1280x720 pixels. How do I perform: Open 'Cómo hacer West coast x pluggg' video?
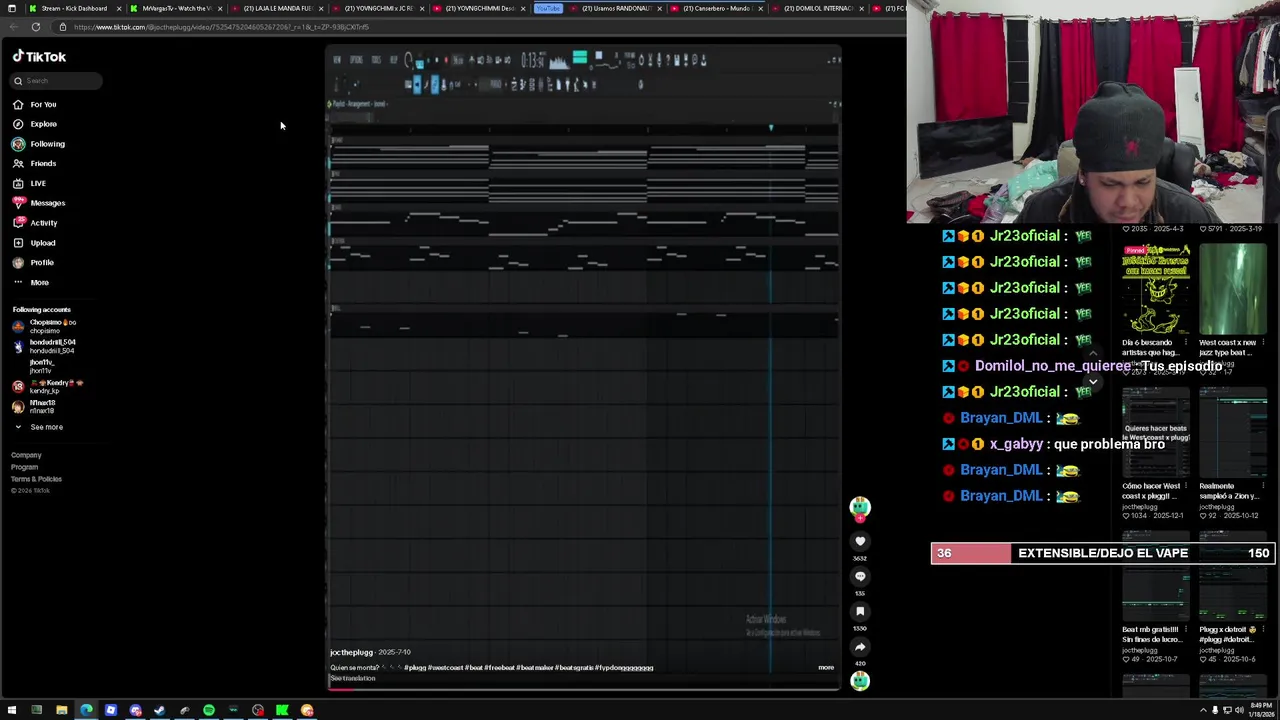1156,431
